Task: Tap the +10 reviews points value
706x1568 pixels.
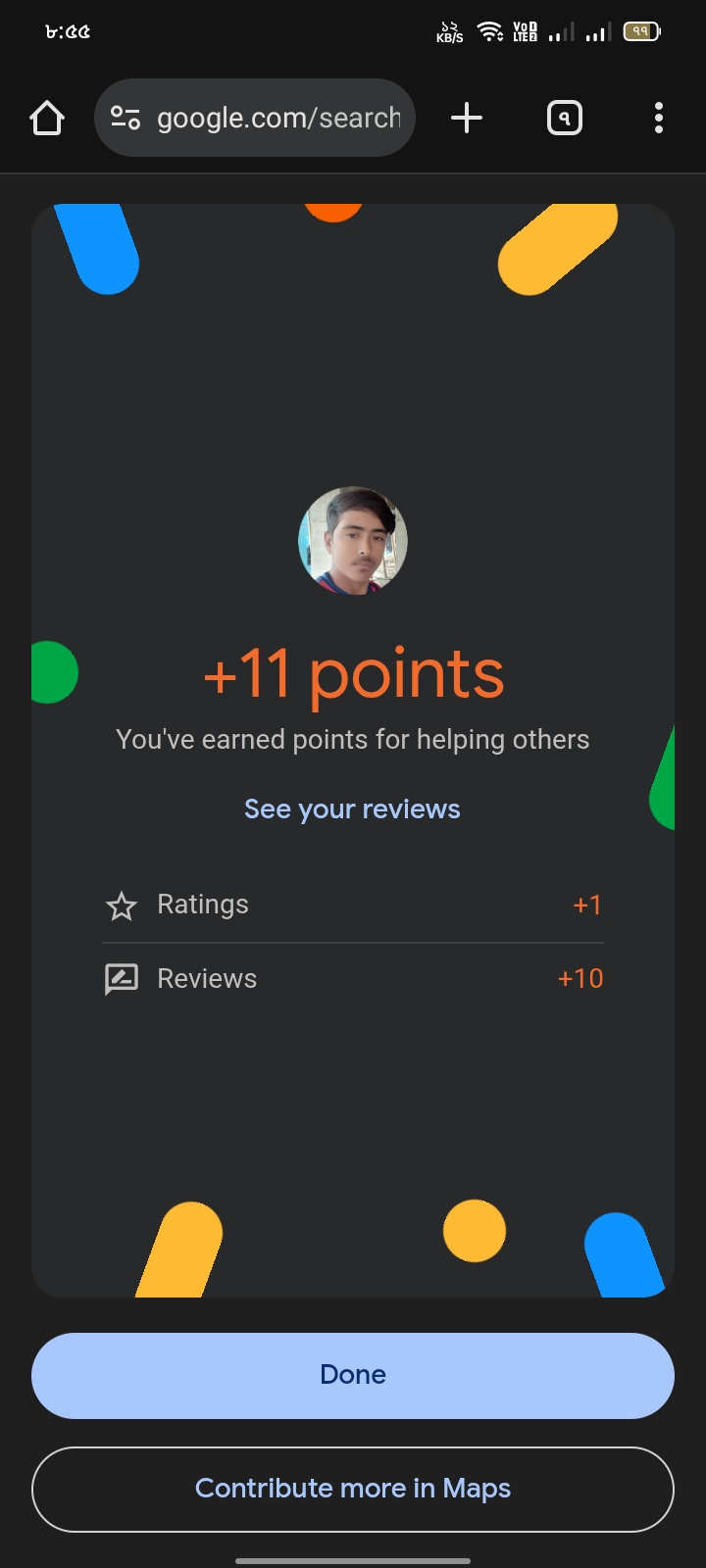Action: 580,979
